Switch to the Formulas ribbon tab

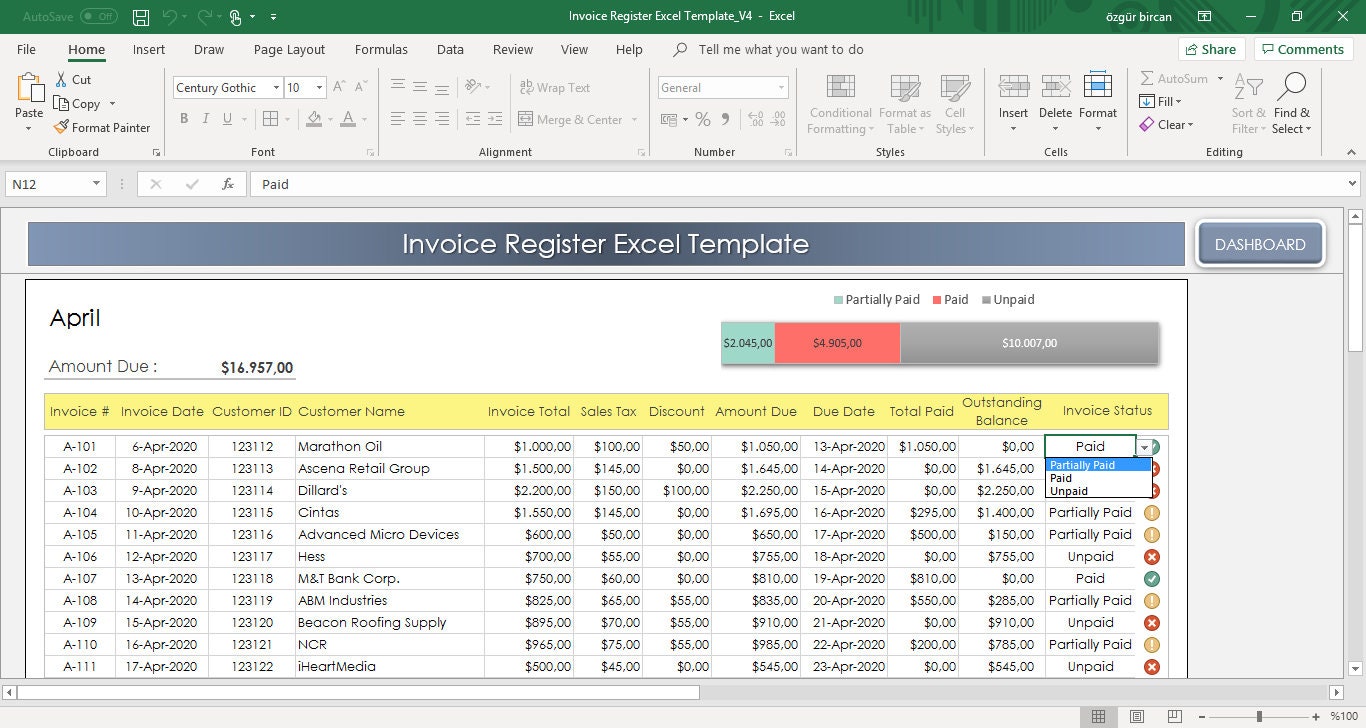click(381, 49)
